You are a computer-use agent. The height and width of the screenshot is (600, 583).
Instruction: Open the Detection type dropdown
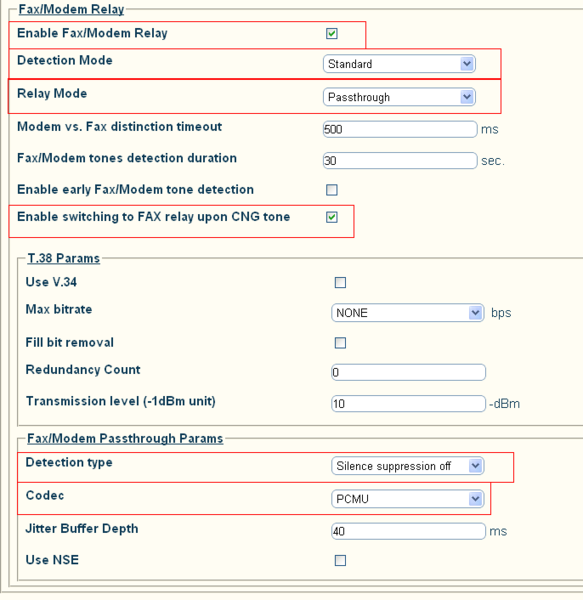407,466
